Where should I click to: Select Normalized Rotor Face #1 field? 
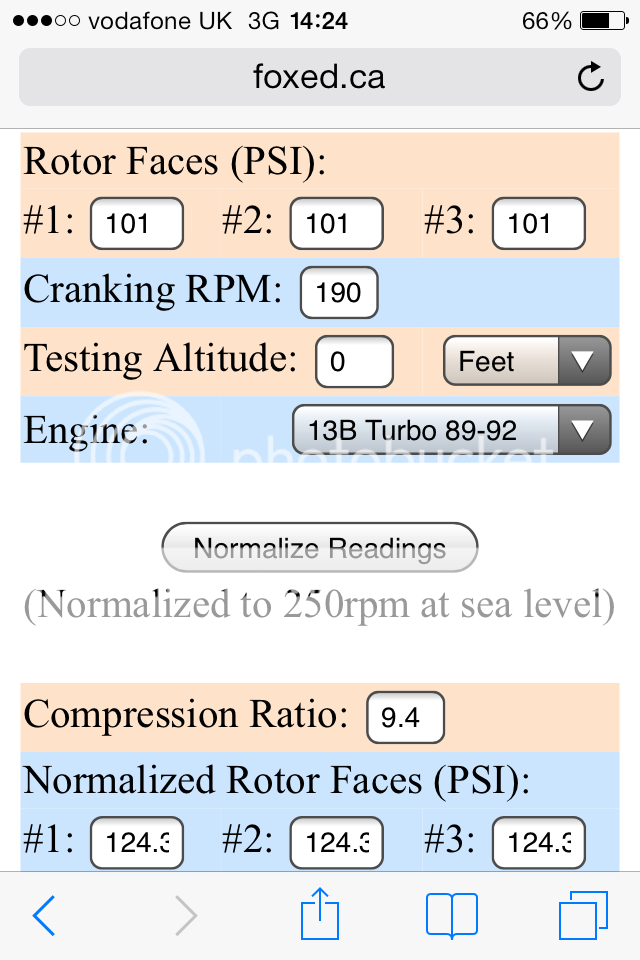(137, 843)
